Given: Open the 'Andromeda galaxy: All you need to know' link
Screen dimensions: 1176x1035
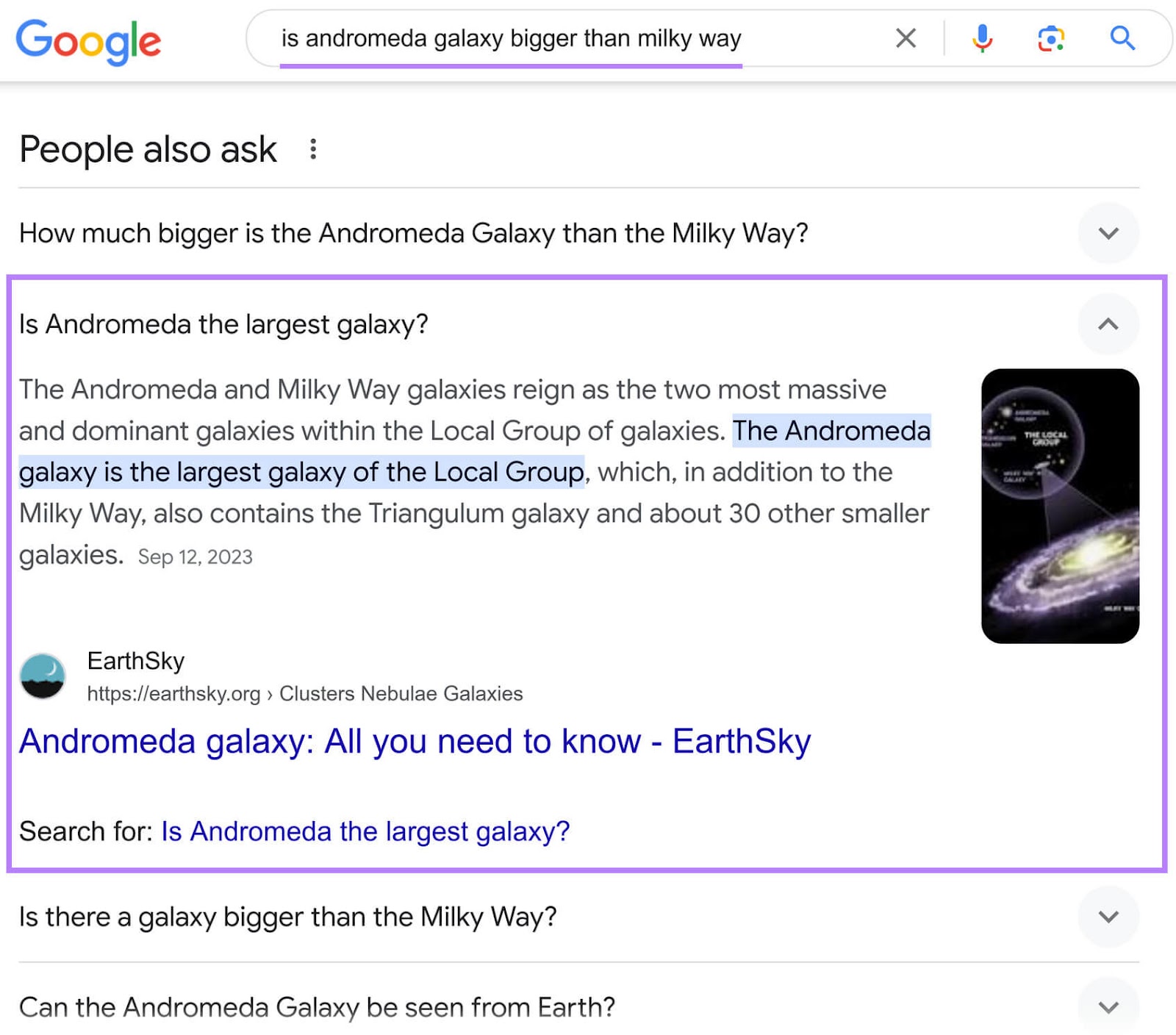Looking at the screenshot, I should (x=415, y=741).
